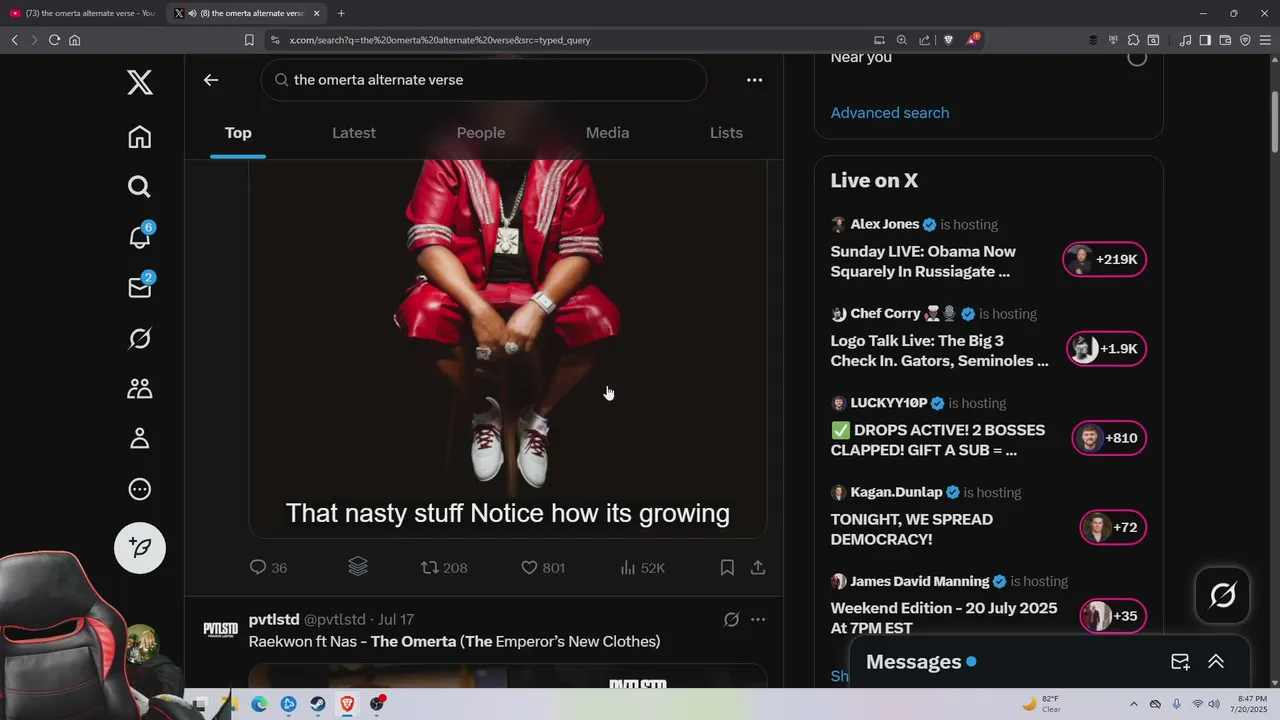Open pvtlstd profile avatar
1280x720 pixels.
point(221,629)
